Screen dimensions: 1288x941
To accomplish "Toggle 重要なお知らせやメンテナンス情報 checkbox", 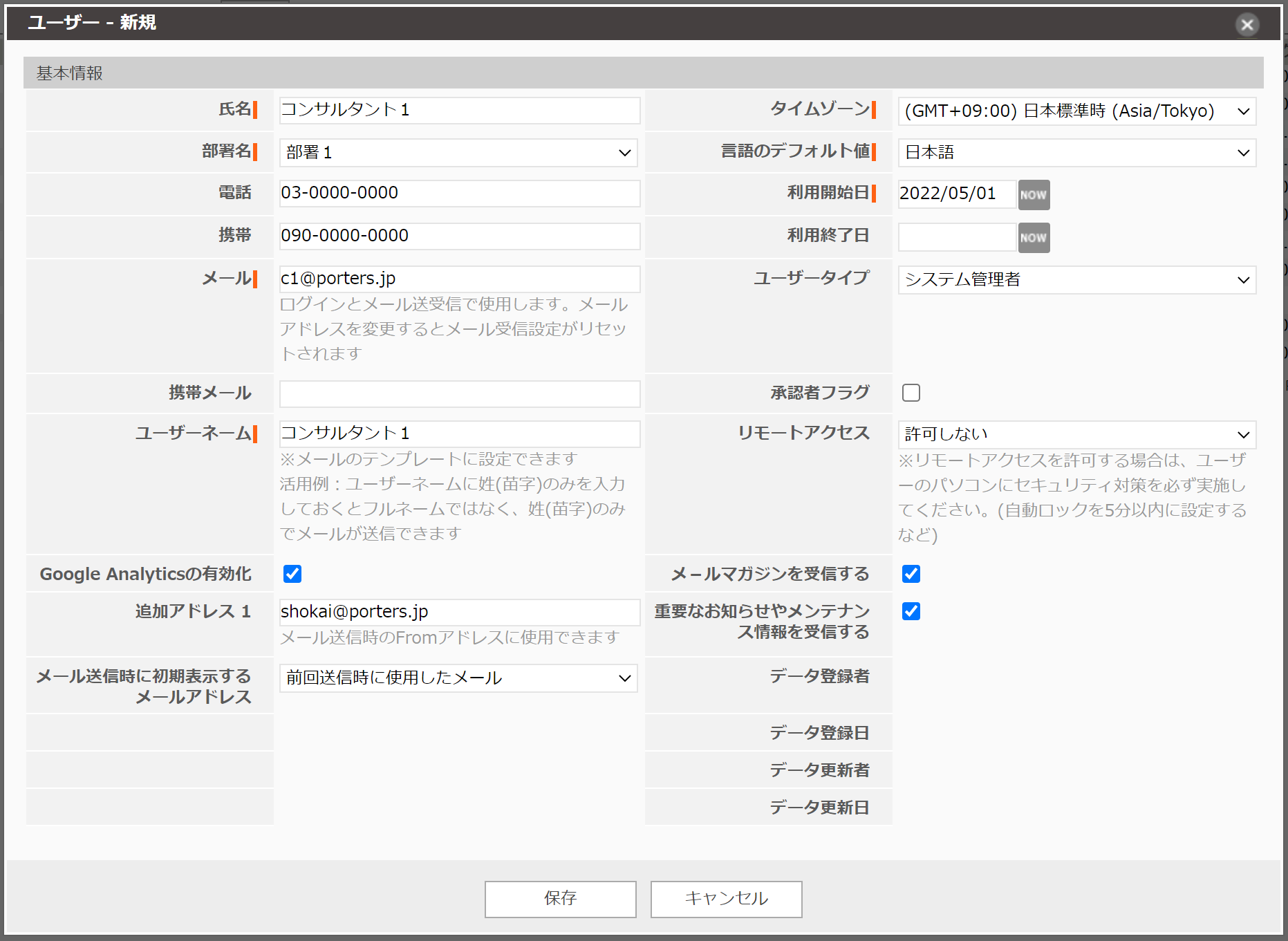I will [x=911, y=611].
